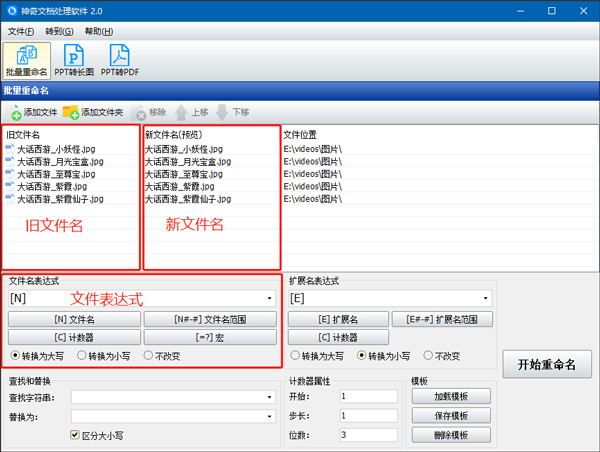
Task: Click the [N#-#] 文件名范围 button
Action: point(210,319)
